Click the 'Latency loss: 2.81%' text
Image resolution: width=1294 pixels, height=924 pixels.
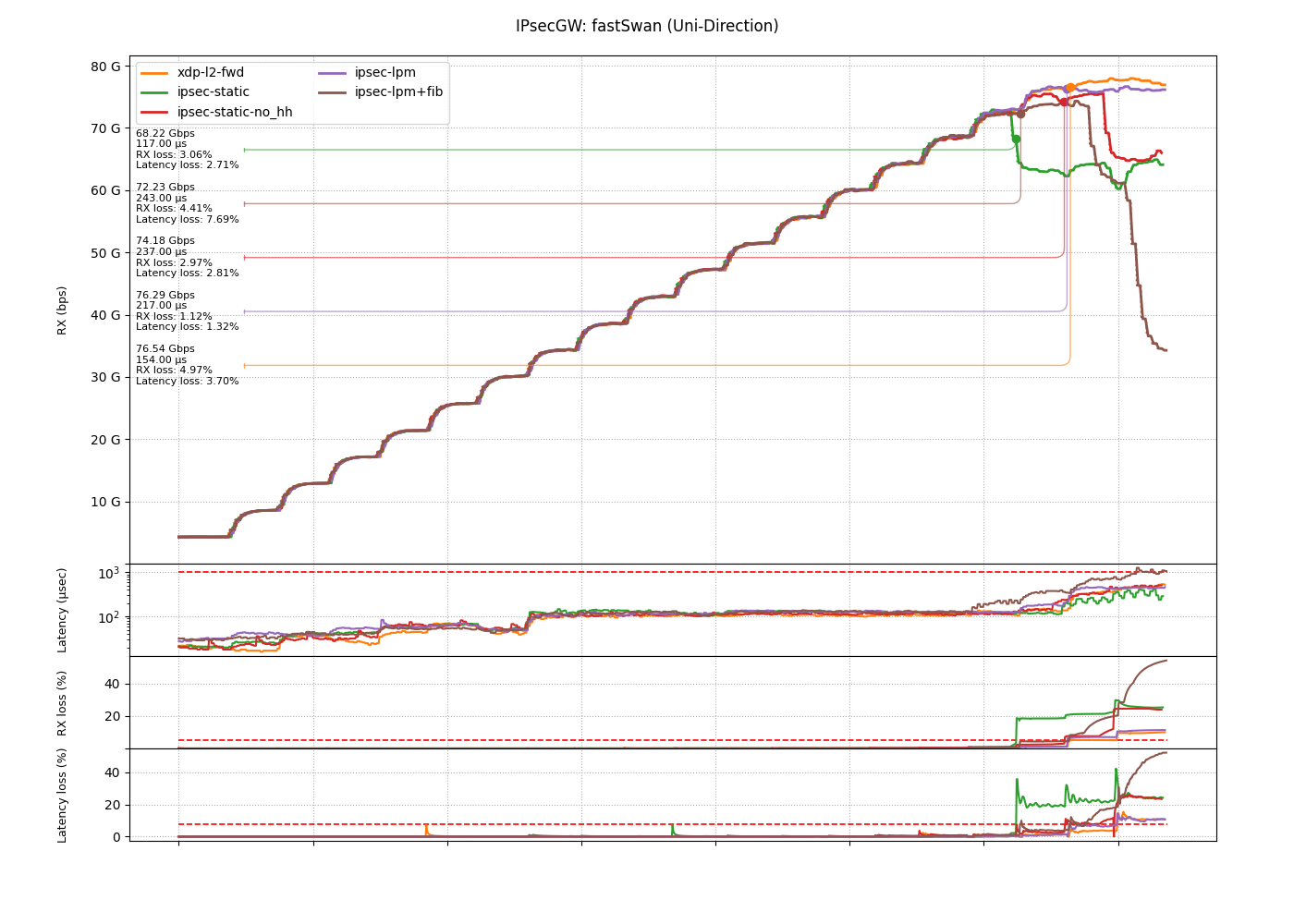188,274
